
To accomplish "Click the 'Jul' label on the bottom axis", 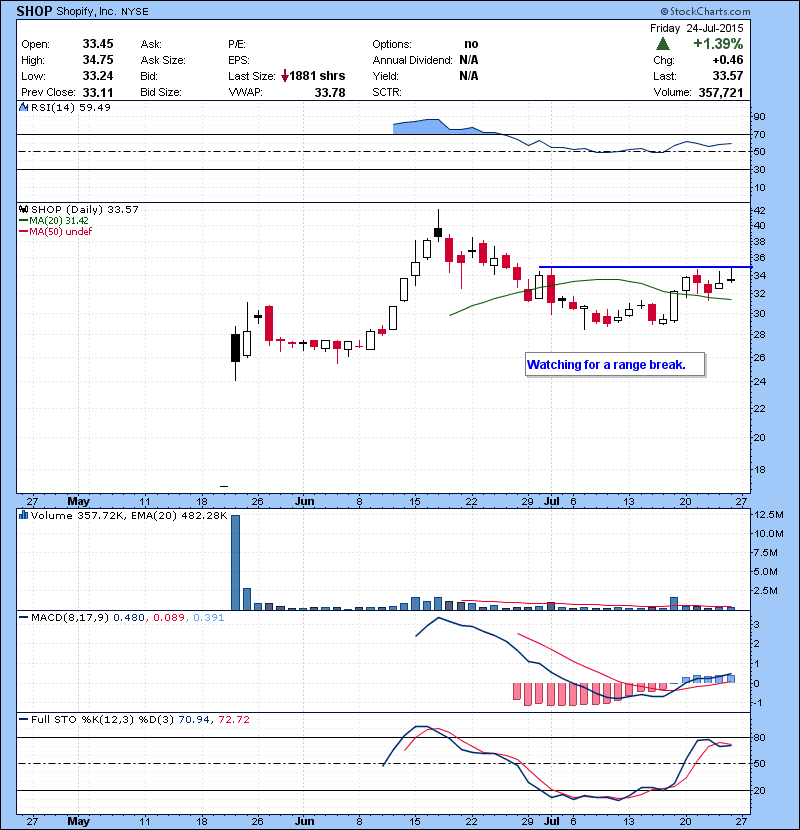I will coord(552,821).
